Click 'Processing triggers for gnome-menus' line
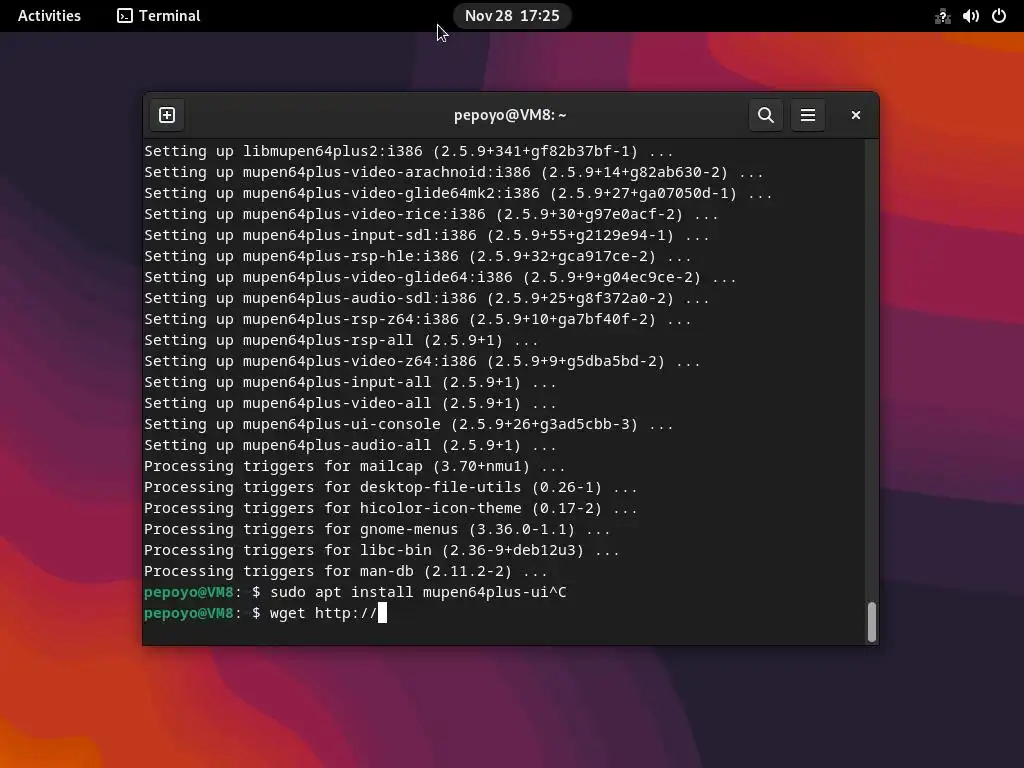Screen dimensions: 1024x768 pos(377,530)
